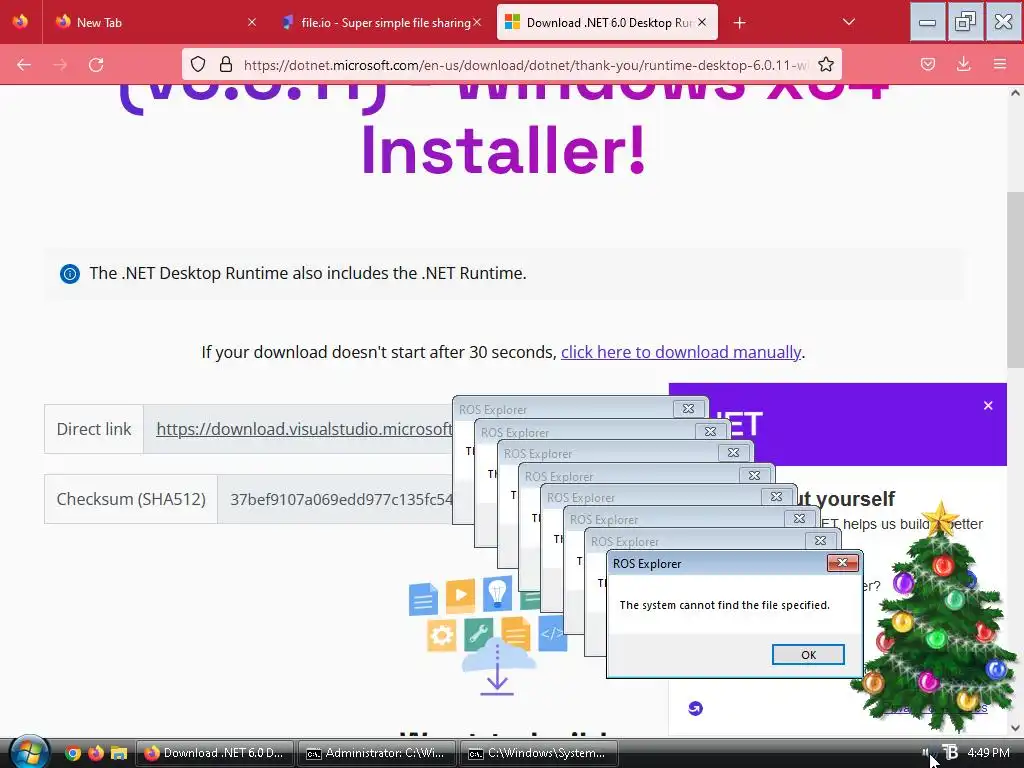Open the Firefox hamburger menu
The image size is (1024, 768).
point(999,65)
